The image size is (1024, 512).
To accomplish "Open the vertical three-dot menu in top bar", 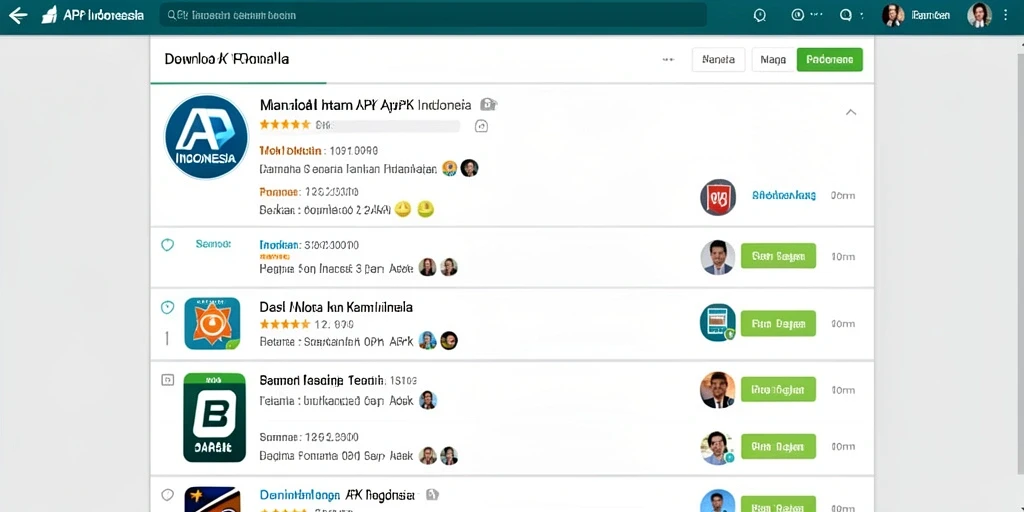I will 1006,15.
